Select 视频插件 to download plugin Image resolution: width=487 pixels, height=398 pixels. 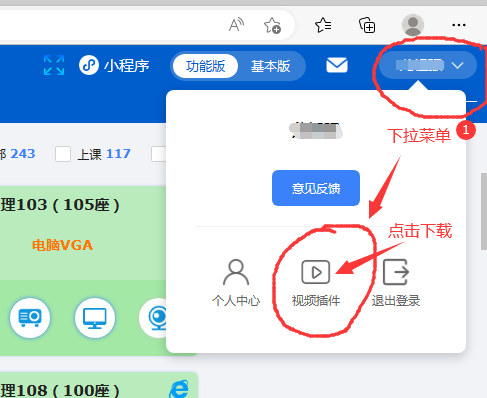(x=316, y=283)
